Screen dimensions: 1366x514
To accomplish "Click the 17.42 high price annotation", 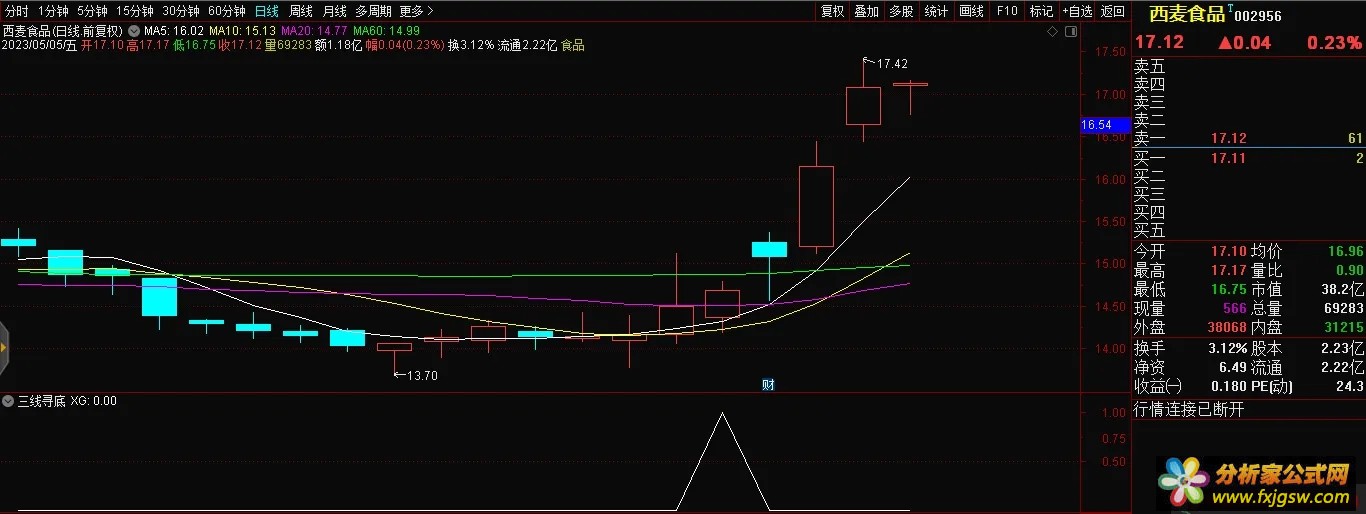I will pos(892,63).
